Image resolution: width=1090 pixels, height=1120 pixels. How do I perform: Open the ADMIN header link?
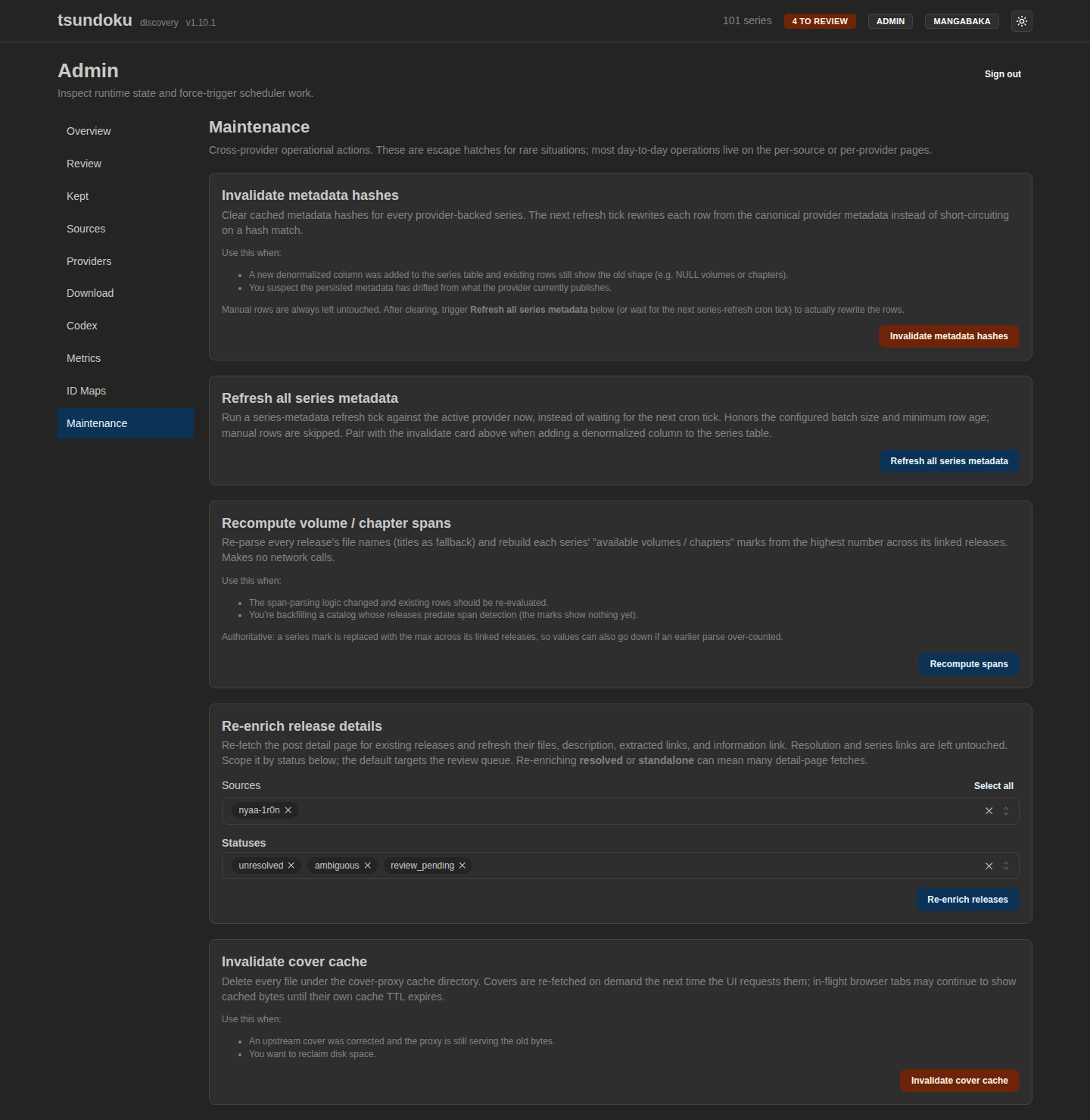[x=890, y=21]
